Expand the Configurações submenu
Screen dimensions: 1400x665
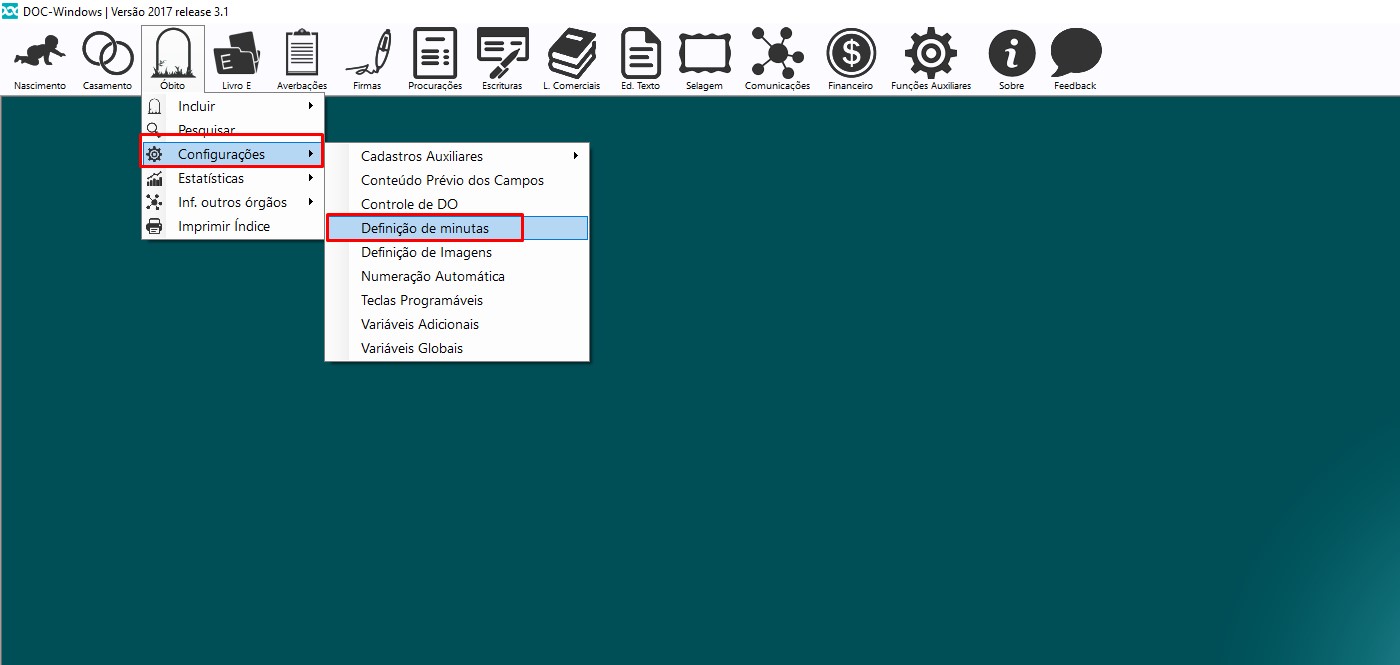232,154
